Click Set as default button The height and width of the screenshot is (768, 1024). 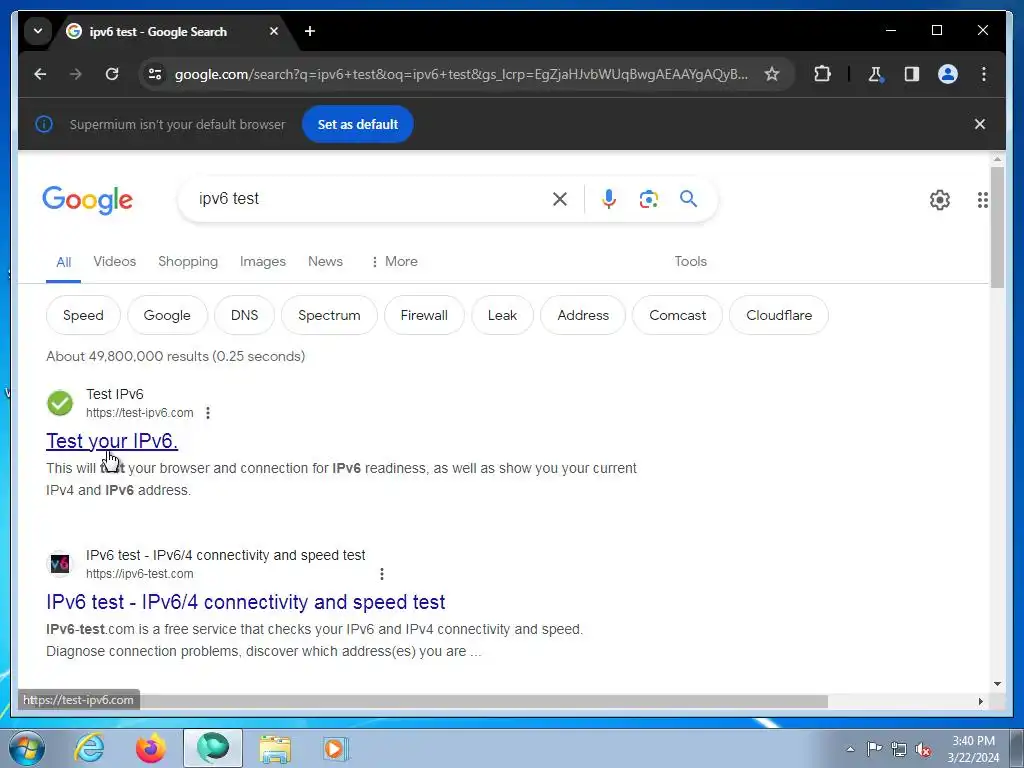[x=358, y=124]
